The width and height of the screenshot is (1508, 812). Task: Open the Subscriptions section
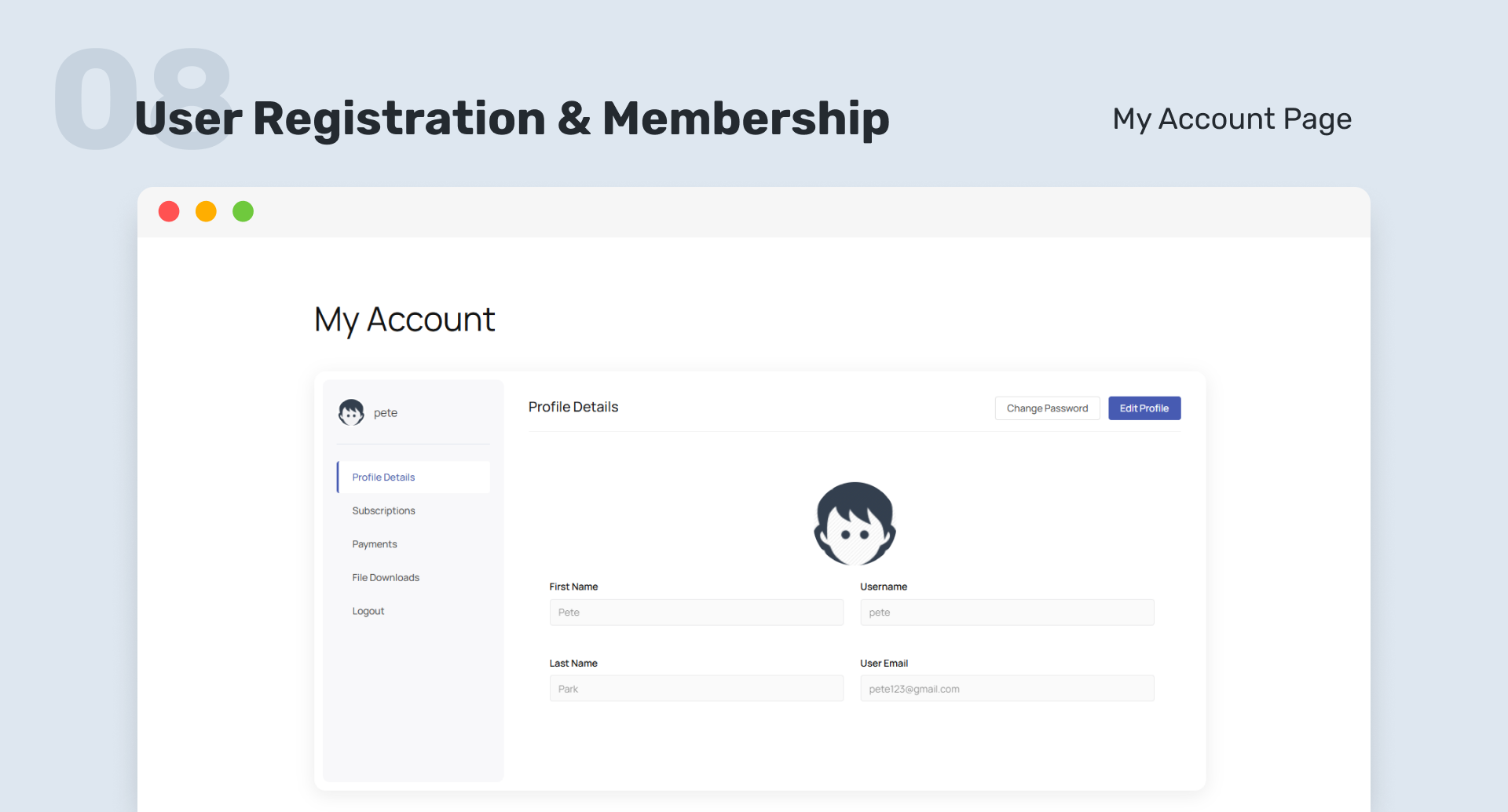point(383,511)
